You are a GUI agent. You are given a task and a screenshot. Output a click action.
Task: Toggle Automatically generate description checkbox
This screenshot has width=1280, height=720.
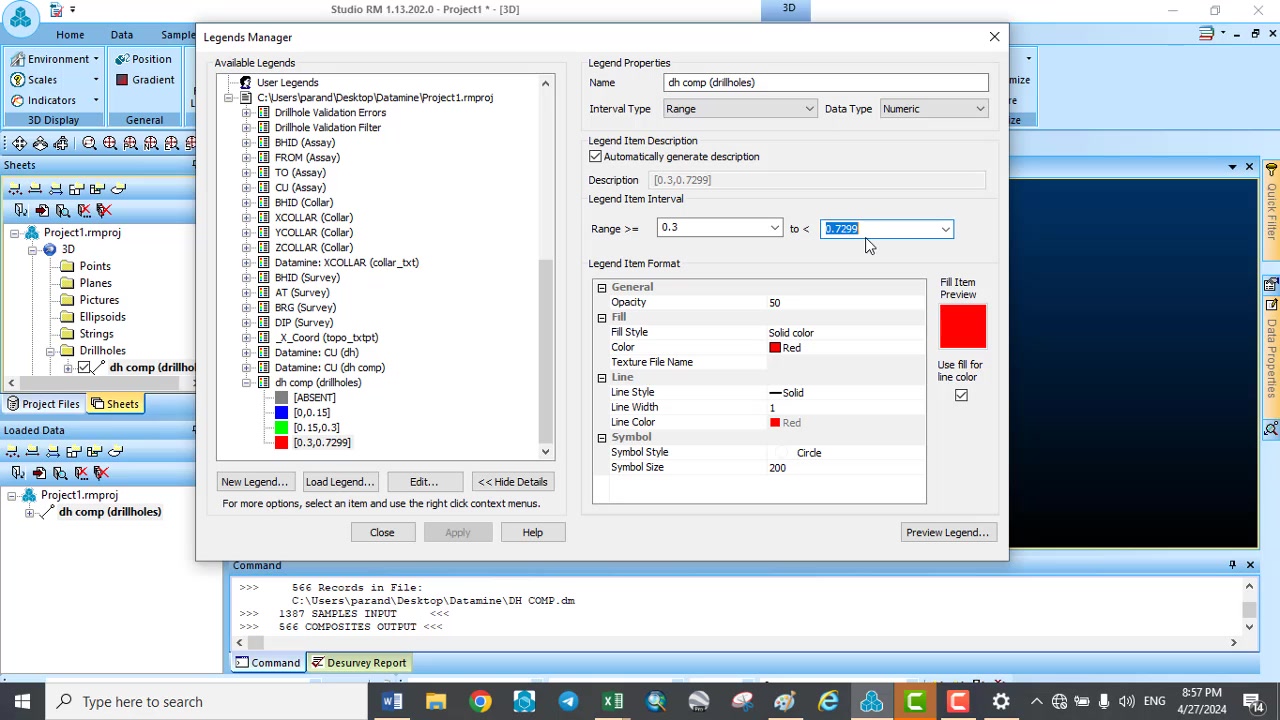click(595, 157)
